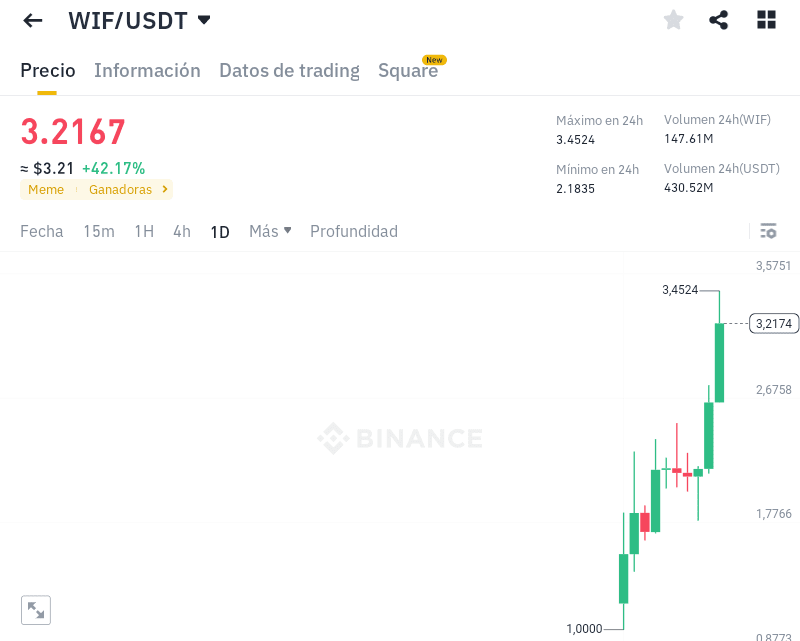Open the Meme category tag

tap(46, 189)
